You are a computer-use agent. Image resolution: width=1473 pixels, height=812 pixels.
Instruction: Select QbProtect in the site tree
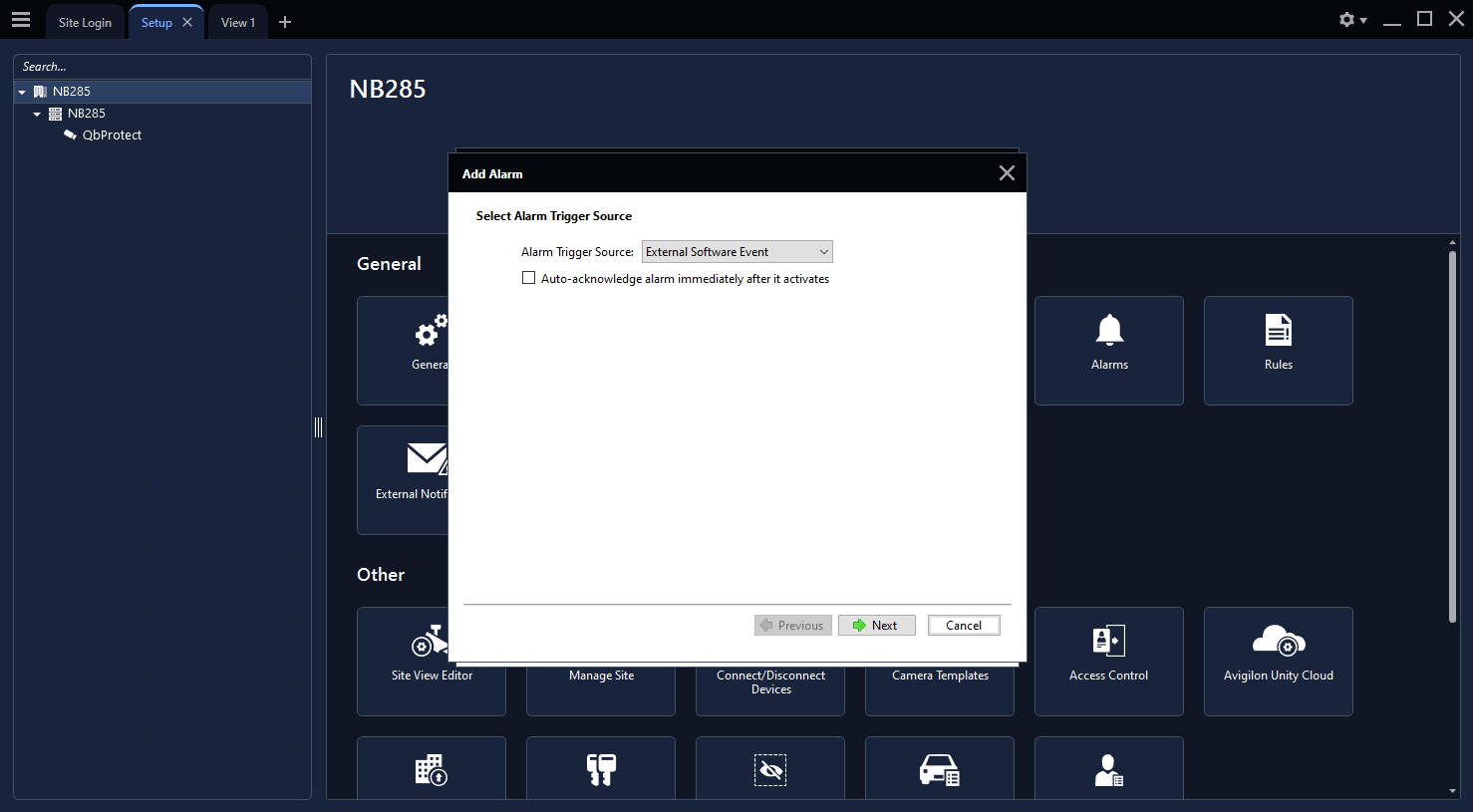coord(112,135)
